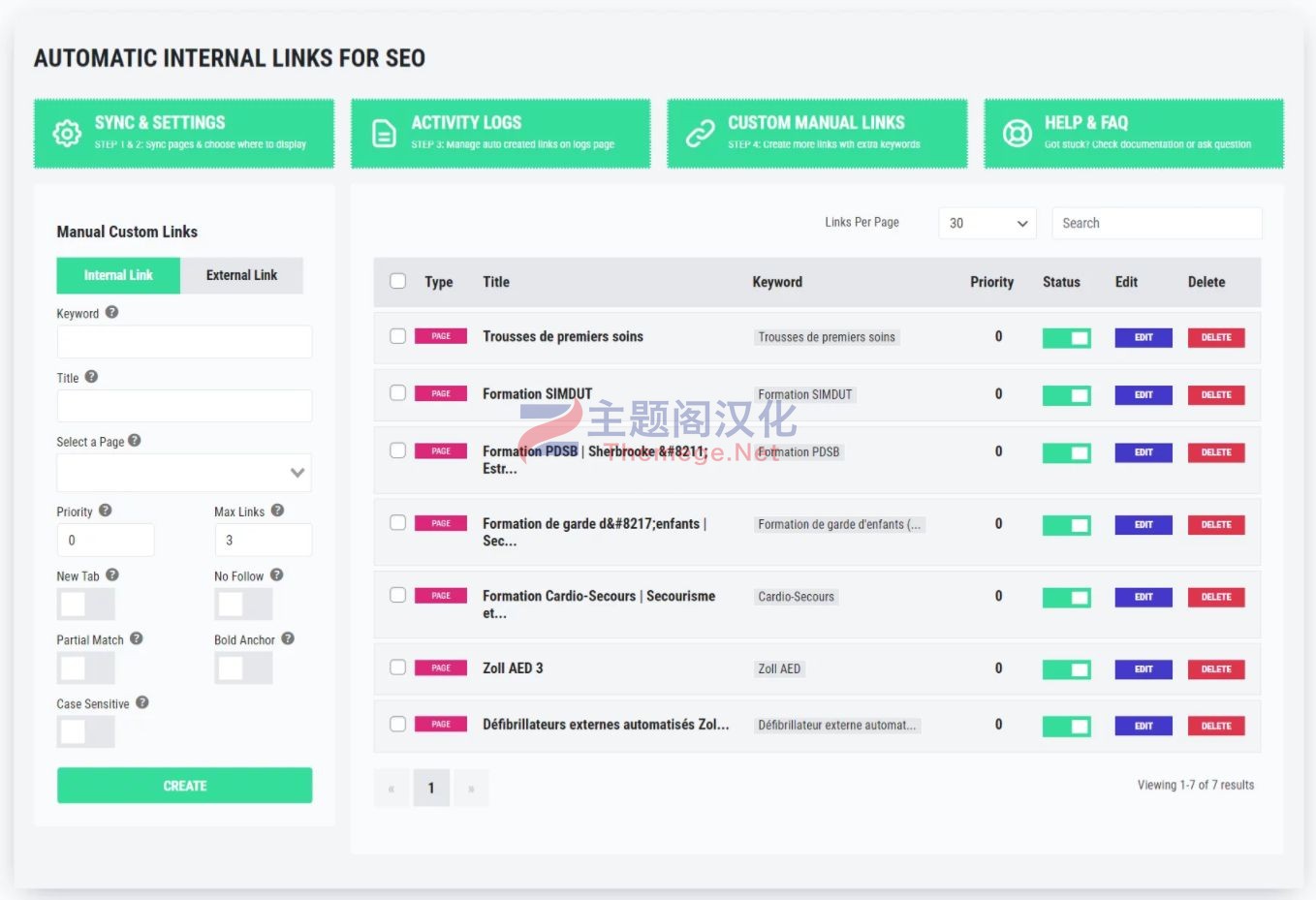Screen dimensions: 1316x900
Task: Click the lifebuoy icon in Help & FAQ
Action: pyautogui.click(x=1017, y=134)
